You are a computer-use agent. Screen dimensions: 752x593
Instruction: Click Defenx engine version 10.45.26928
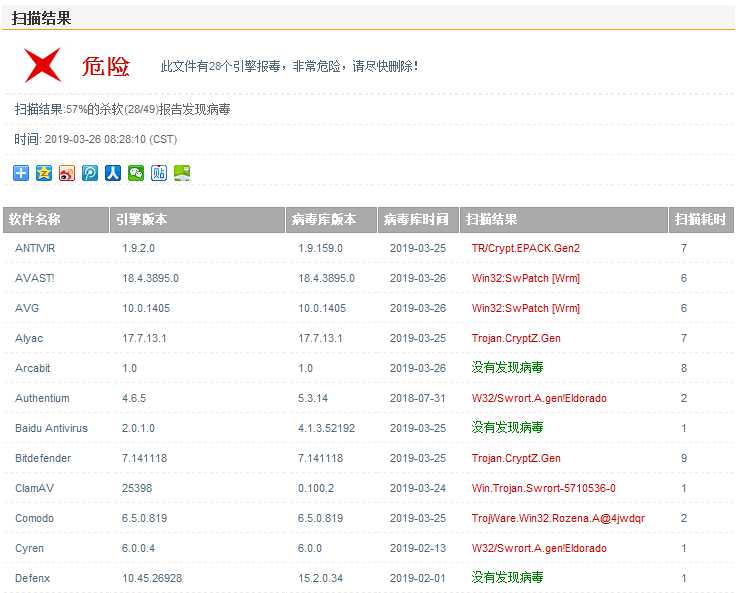click(x=152, y=578)
